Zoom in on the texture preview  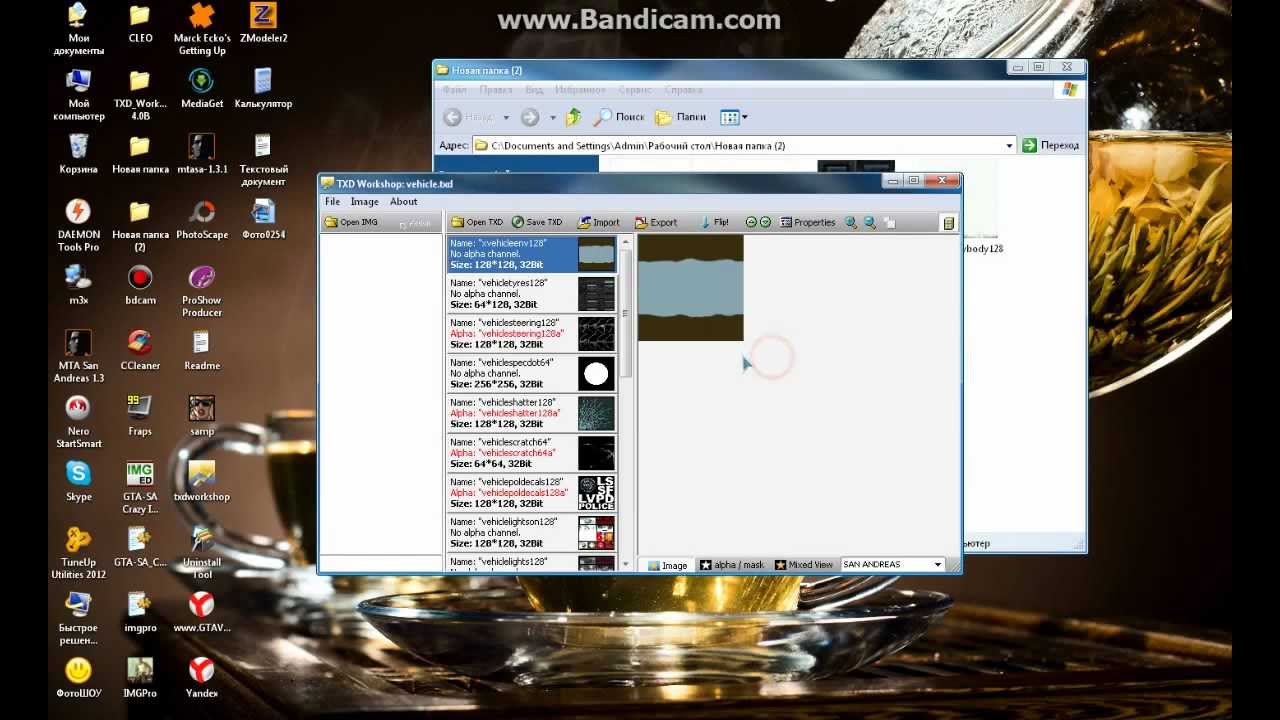851,222
